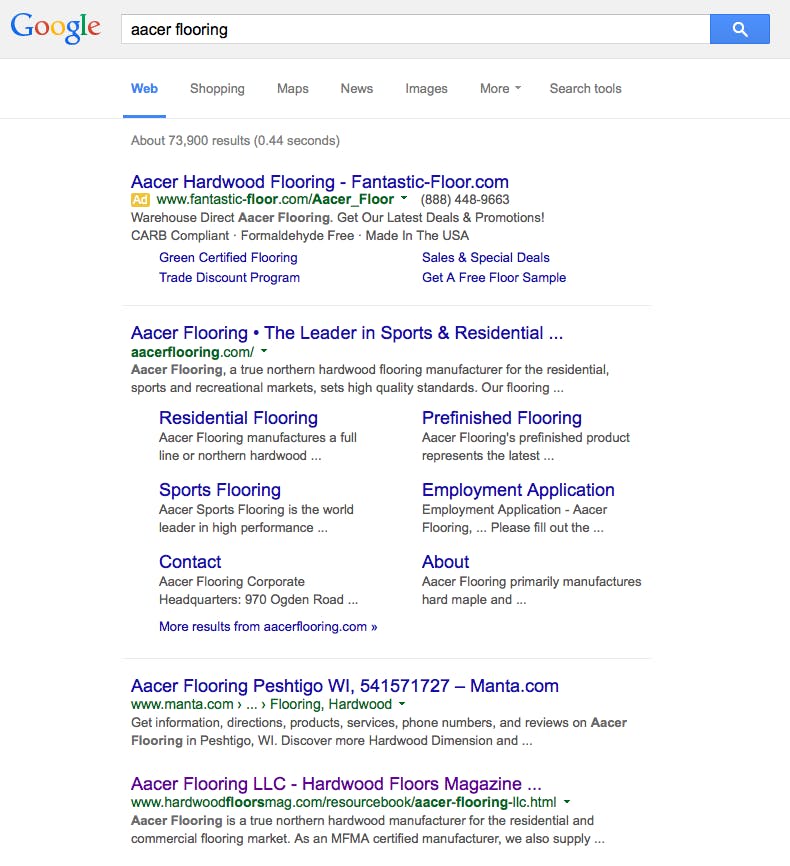Click the blue magnifier search button

point(740,29)
